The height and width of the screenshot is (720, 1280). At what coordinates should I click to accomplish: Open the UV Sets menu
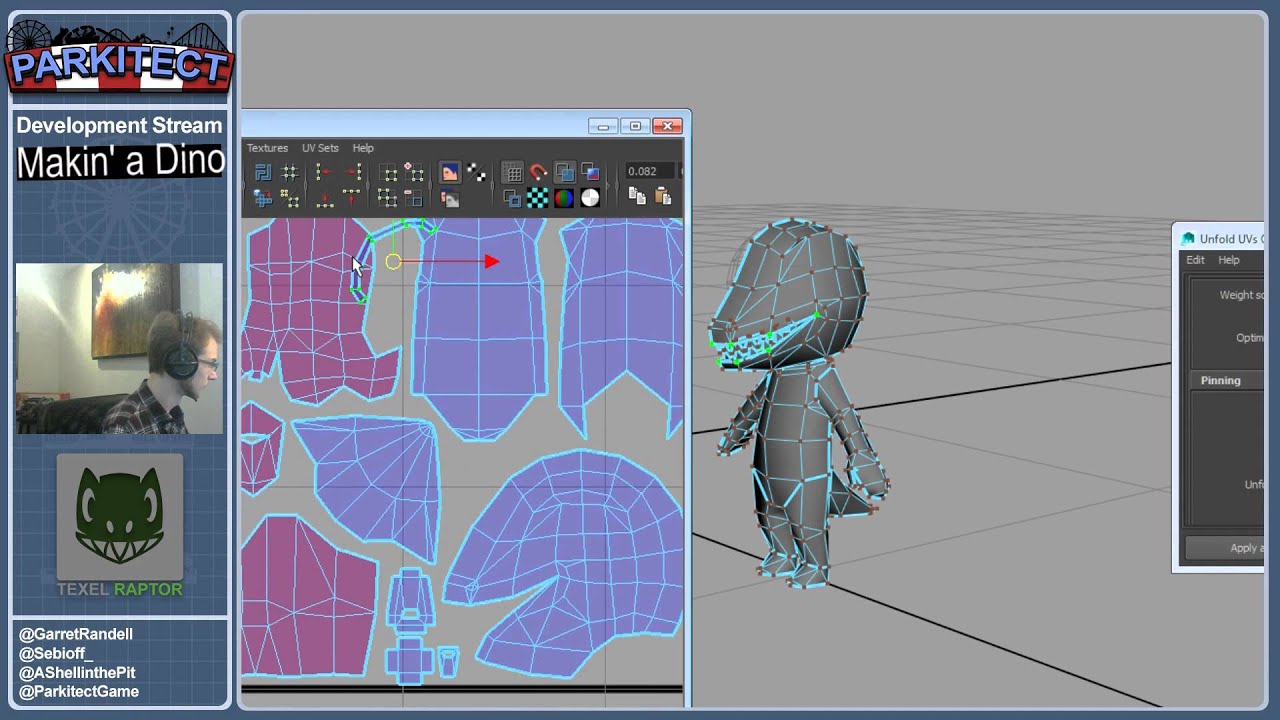(320, 148)
